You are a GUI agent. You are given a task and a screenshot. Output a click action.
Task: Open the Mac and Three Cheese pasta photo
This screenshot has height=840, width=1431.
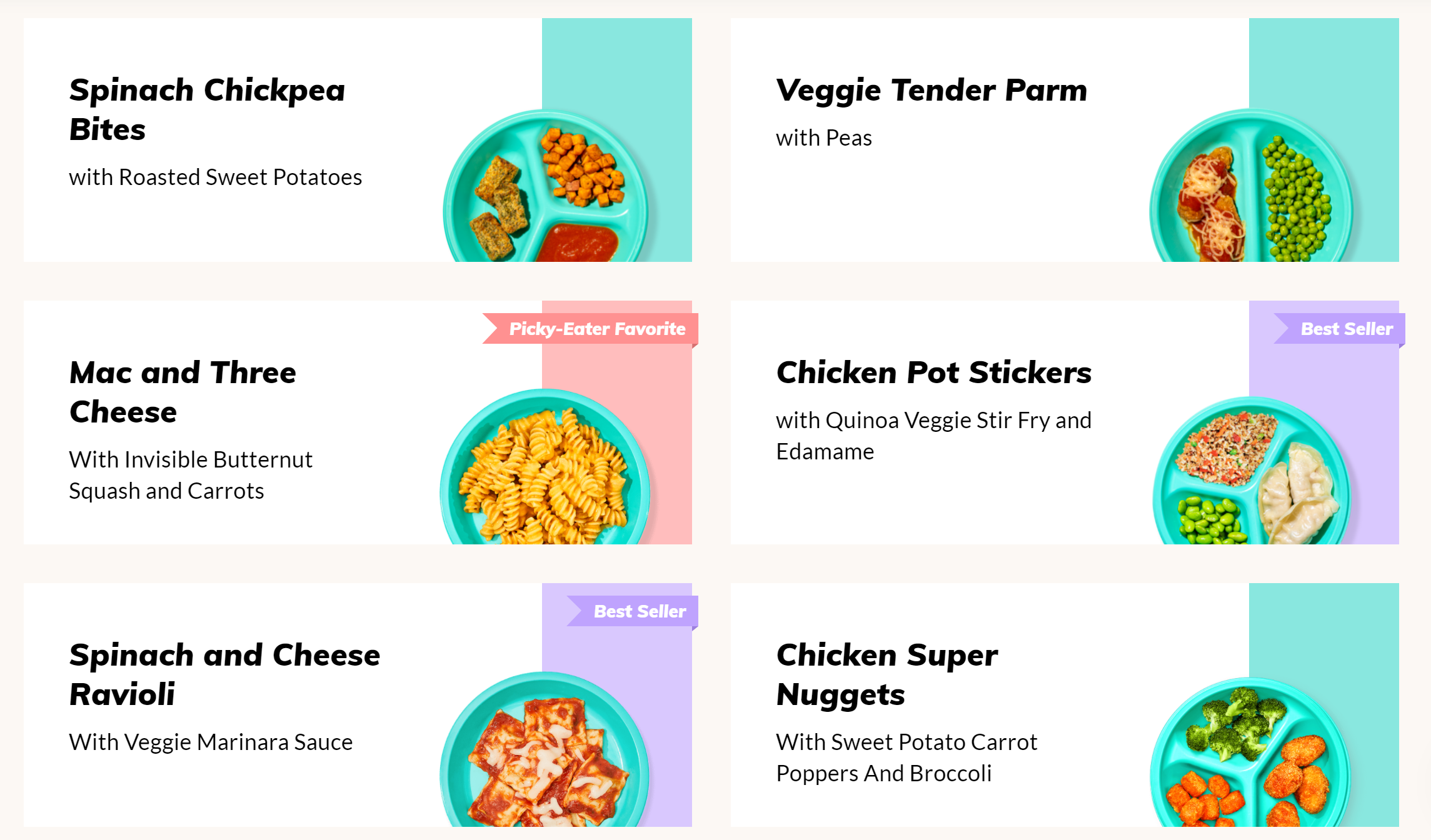545,466
